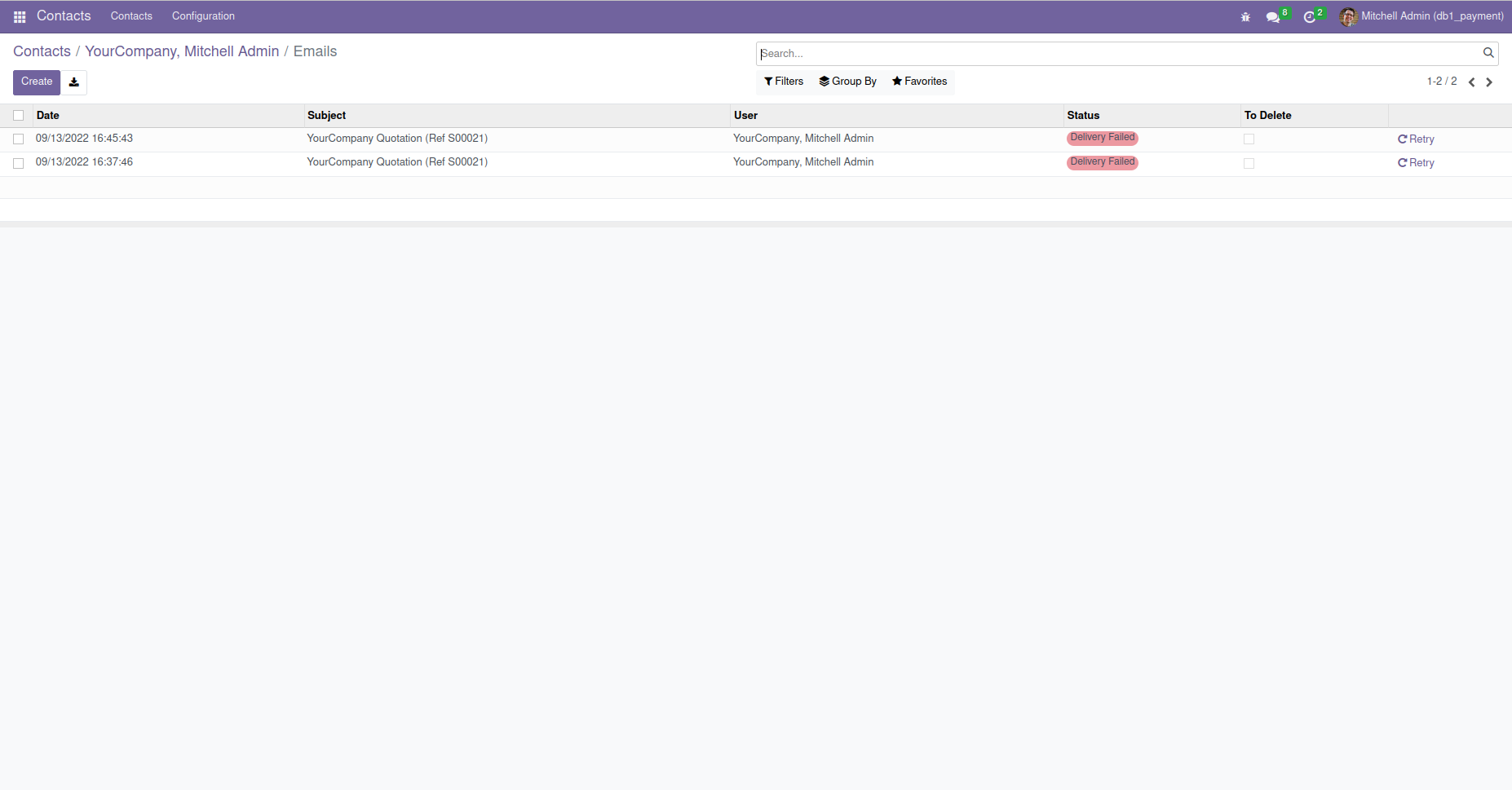Open the conversations chat bubble icon
Viewport: 1512px width, 790px height.
click(x=1273, y=17)
